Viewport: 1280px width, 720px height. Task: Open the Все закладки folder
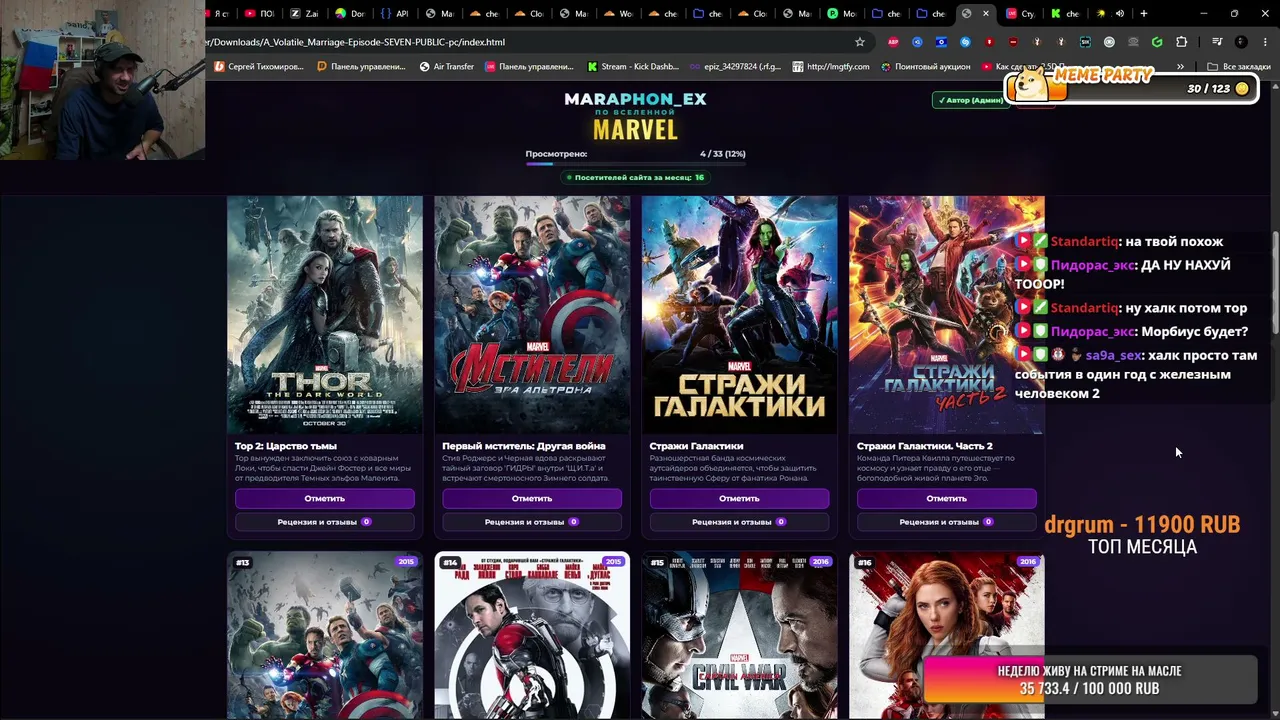point(1238,67)
